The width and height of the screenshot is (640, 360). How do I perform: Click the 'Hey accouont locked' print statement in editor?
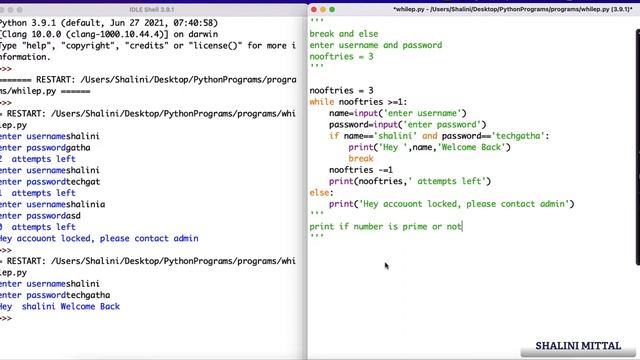click(x=451, y=204)
